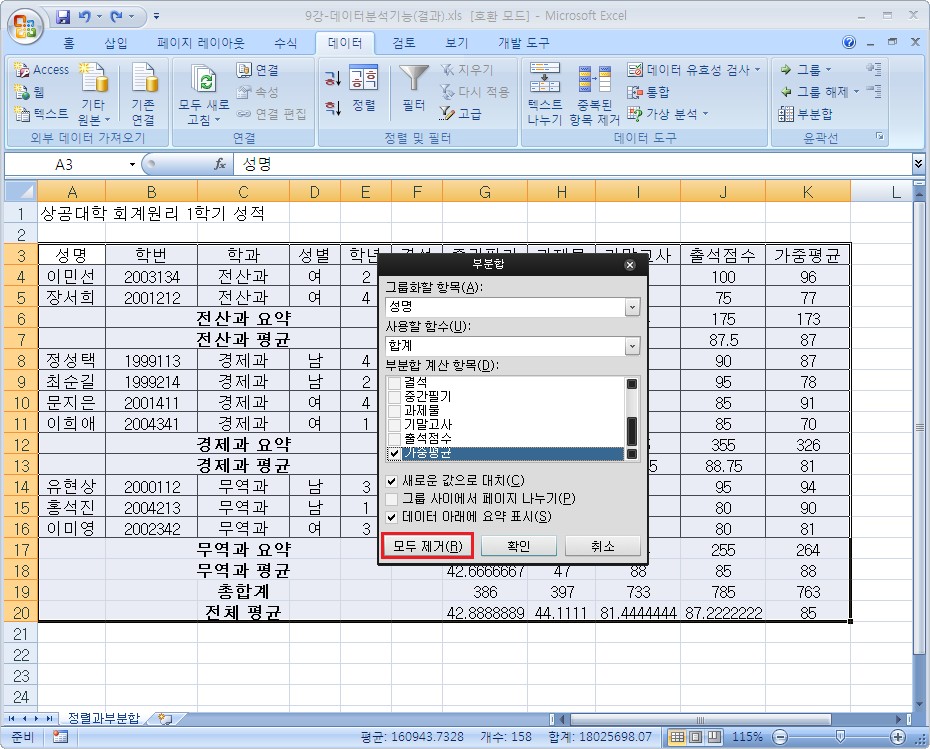The image size is (930, 749).
Task: Open the 그룹화할 항목 dropdown
Action: tap(632, 307)
